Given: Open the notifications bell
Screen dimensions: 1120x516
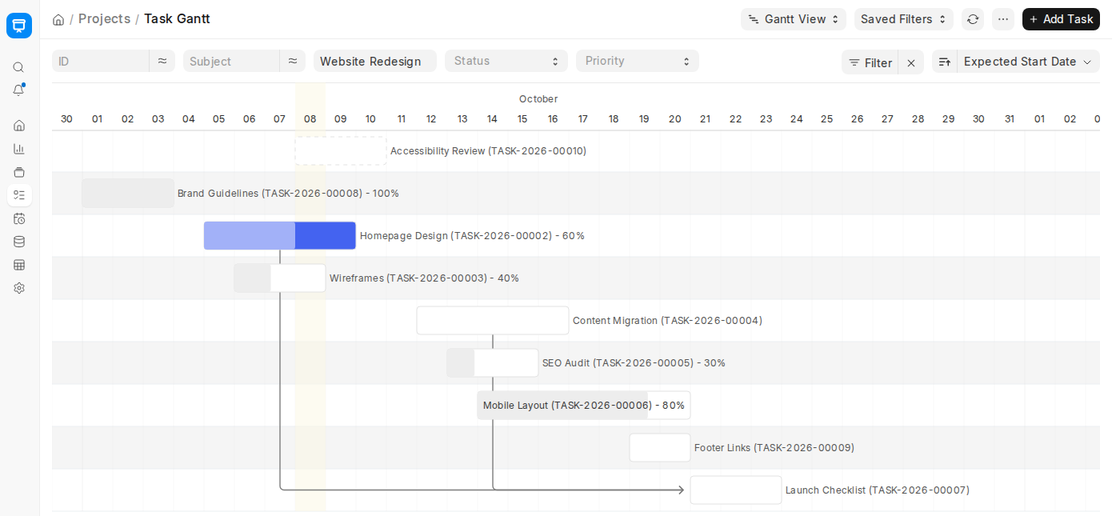Looking at the screenshot, I should (19, 90).
